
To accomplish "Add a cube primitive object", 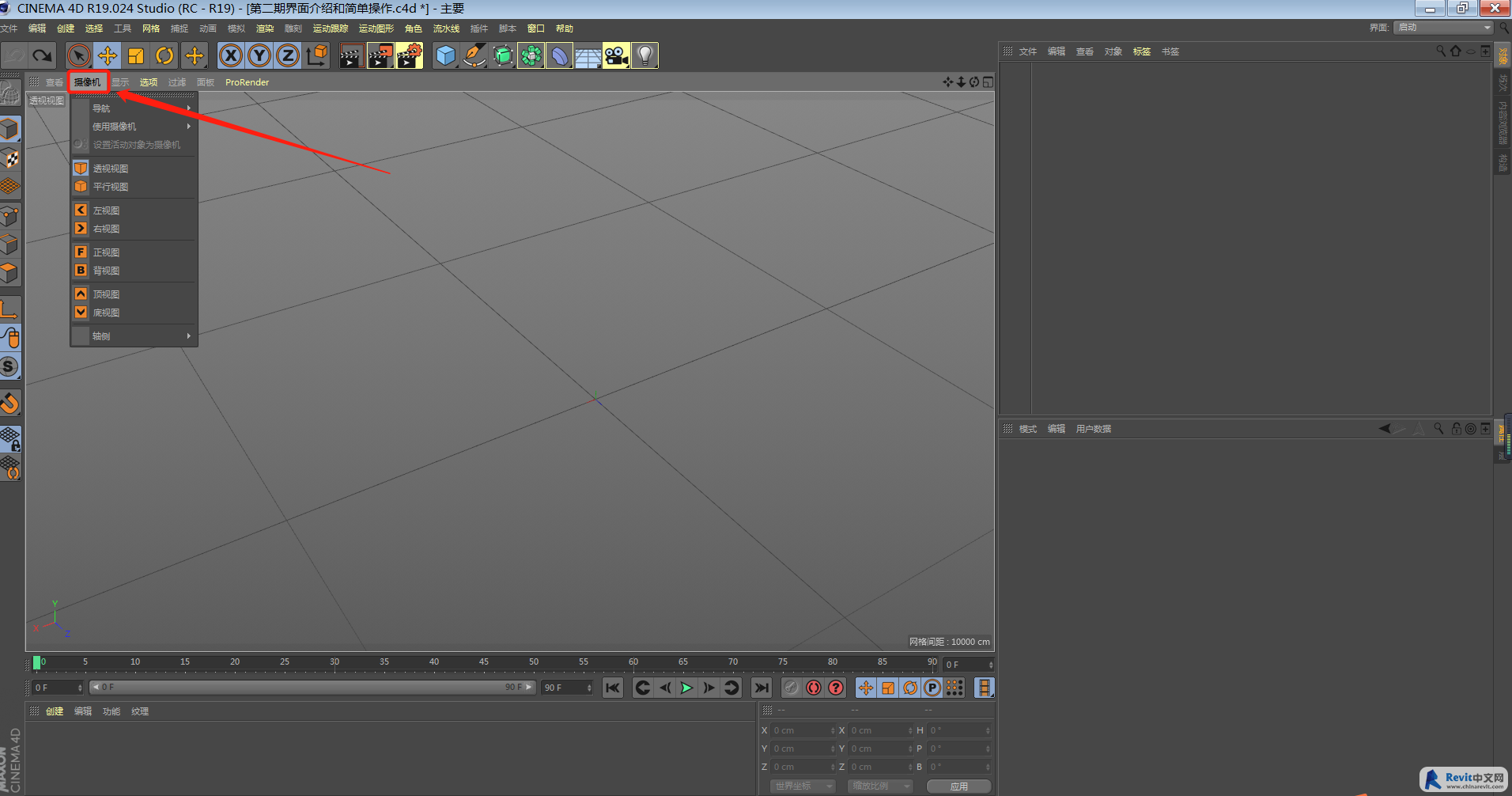I will (445, 55).
